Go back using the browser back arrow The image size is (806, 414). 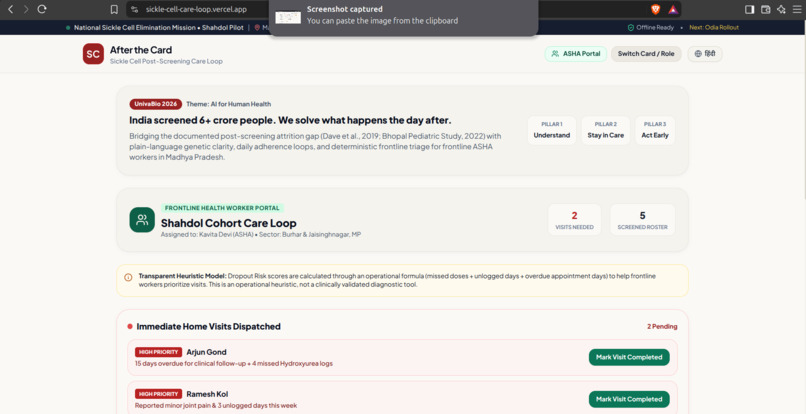point(10,9)
